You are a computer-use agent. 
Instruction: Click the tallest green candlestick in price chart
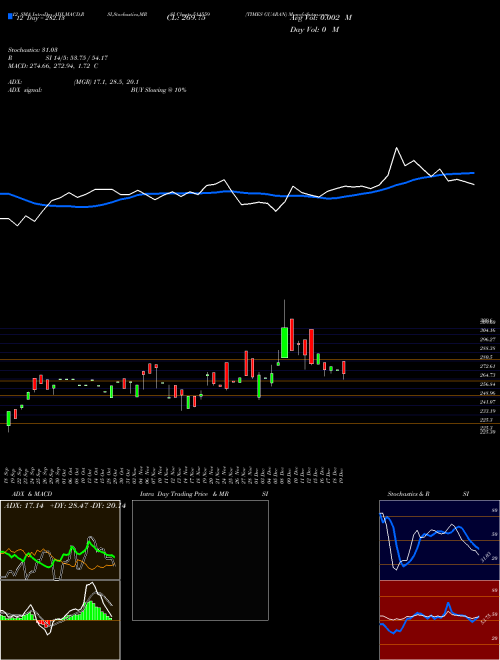point(285,342)
